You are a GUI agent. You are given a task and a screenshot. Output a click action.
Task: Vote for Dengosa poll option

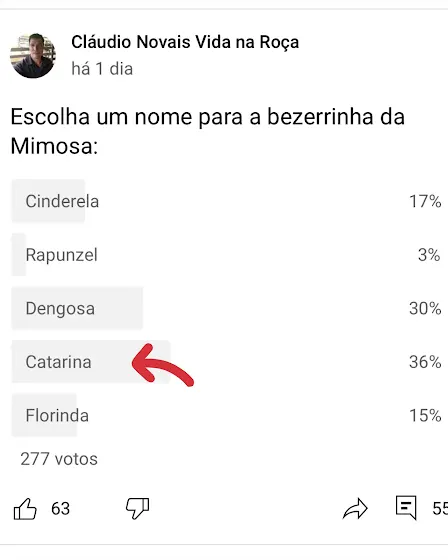point(227,308)
